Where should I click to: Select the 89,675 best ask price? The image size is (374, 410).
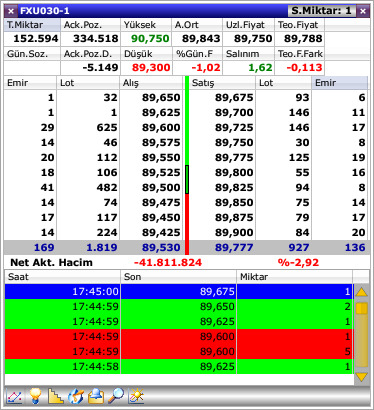coord(234,97)
